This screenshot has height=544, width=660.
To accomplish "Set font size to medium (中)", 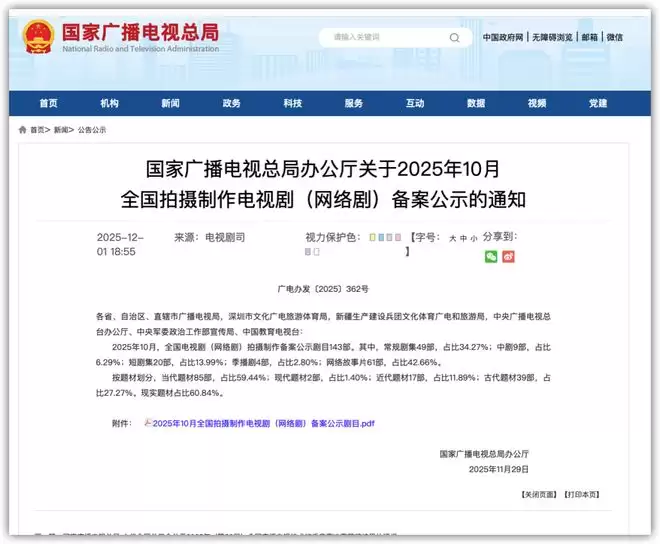I will coord(462,239).
